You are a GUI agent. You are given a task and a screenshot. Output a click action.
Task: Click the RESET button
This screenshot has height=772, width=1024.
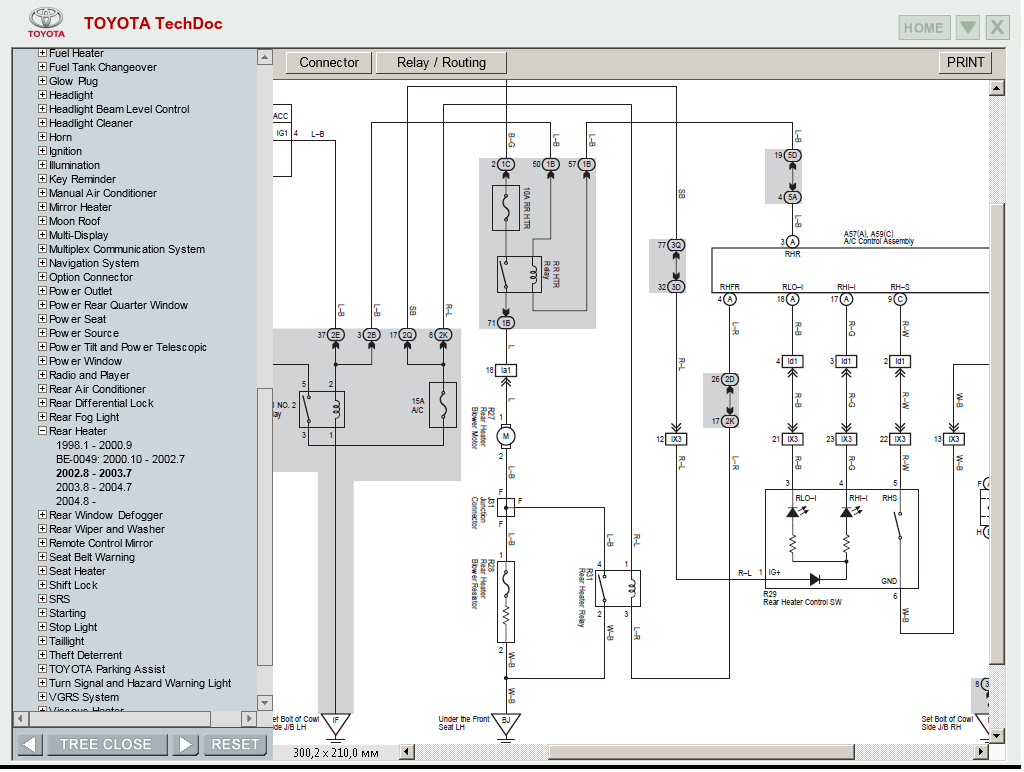[x=235, y=745]
